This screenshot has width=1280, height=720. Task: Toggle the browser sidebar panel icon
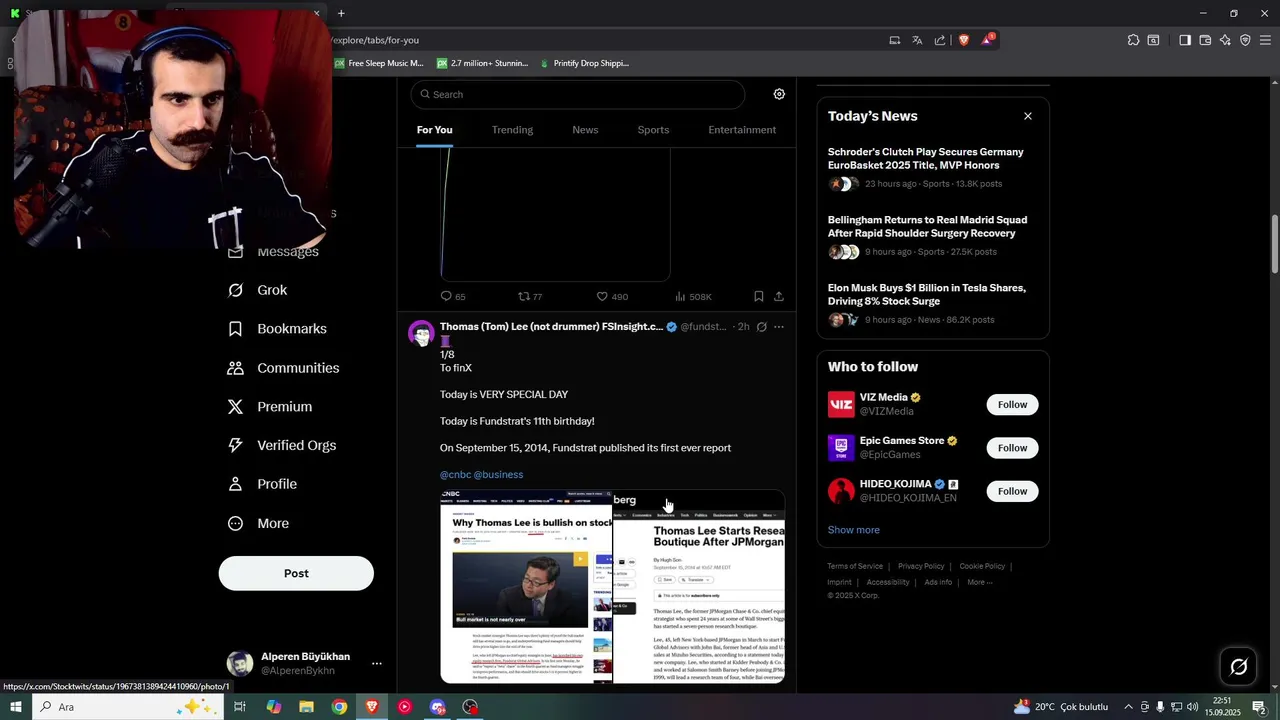1185,40
